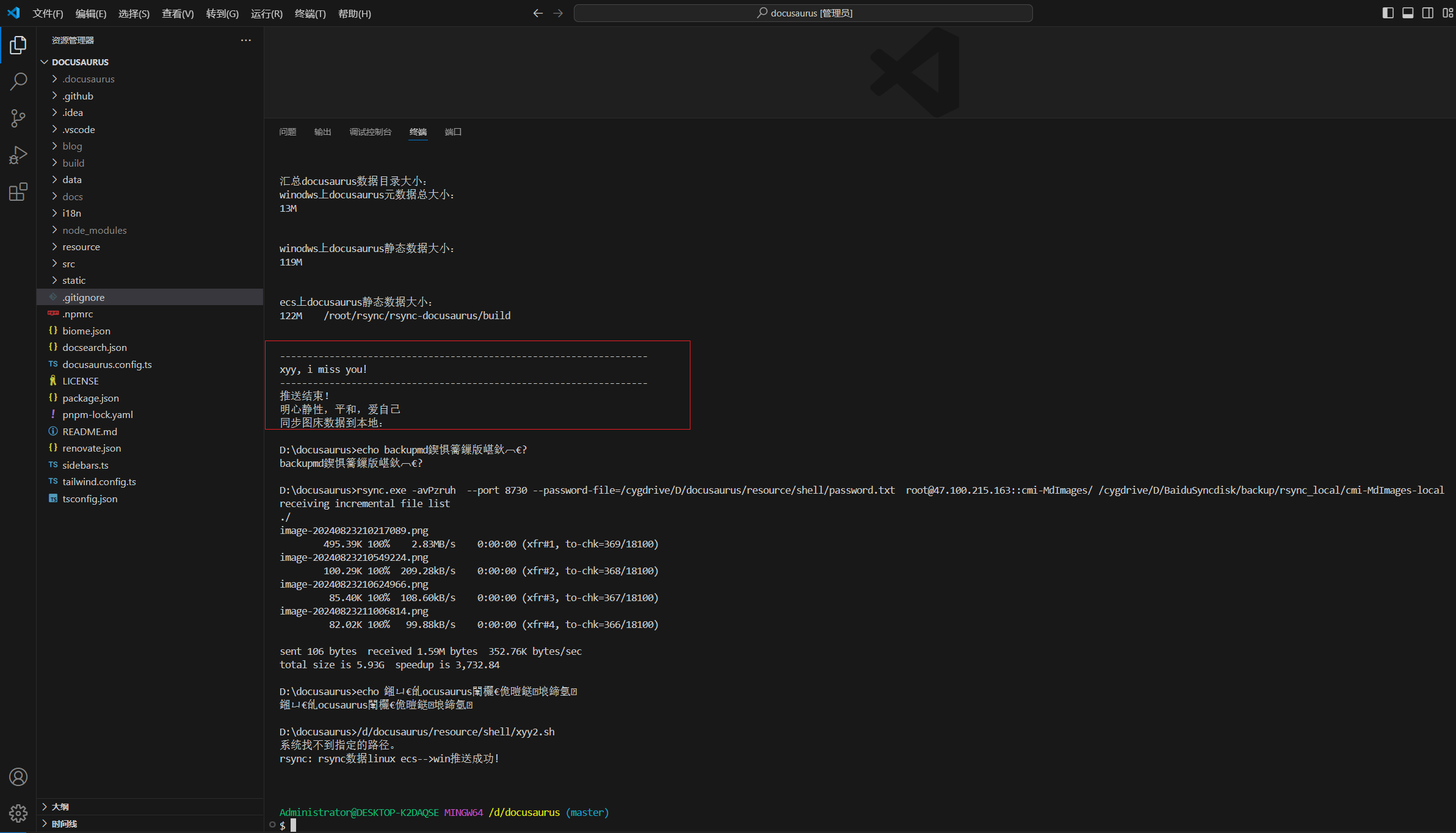This screenshot has height=833, width=1456.
Task: Toggle the primary side bar layout icon
Action: (x=1388, y=13)
